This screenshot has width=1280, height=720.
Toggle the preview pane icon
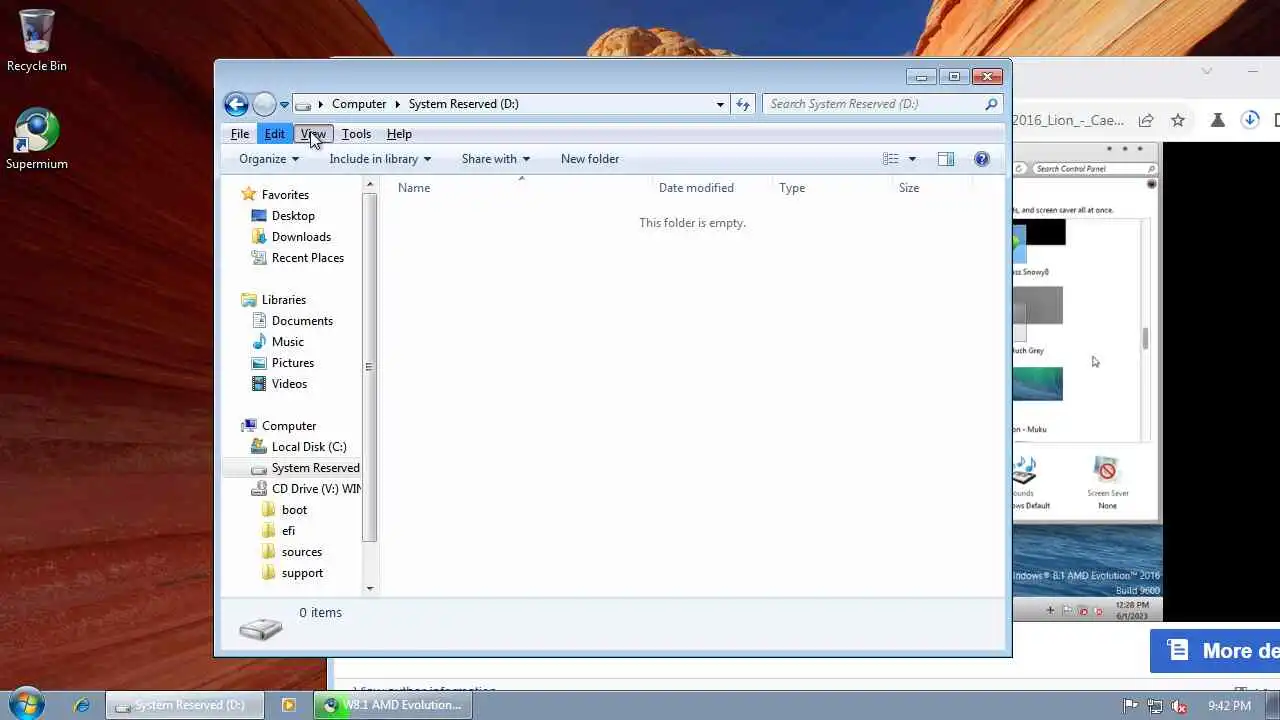[x=946, y=159]
